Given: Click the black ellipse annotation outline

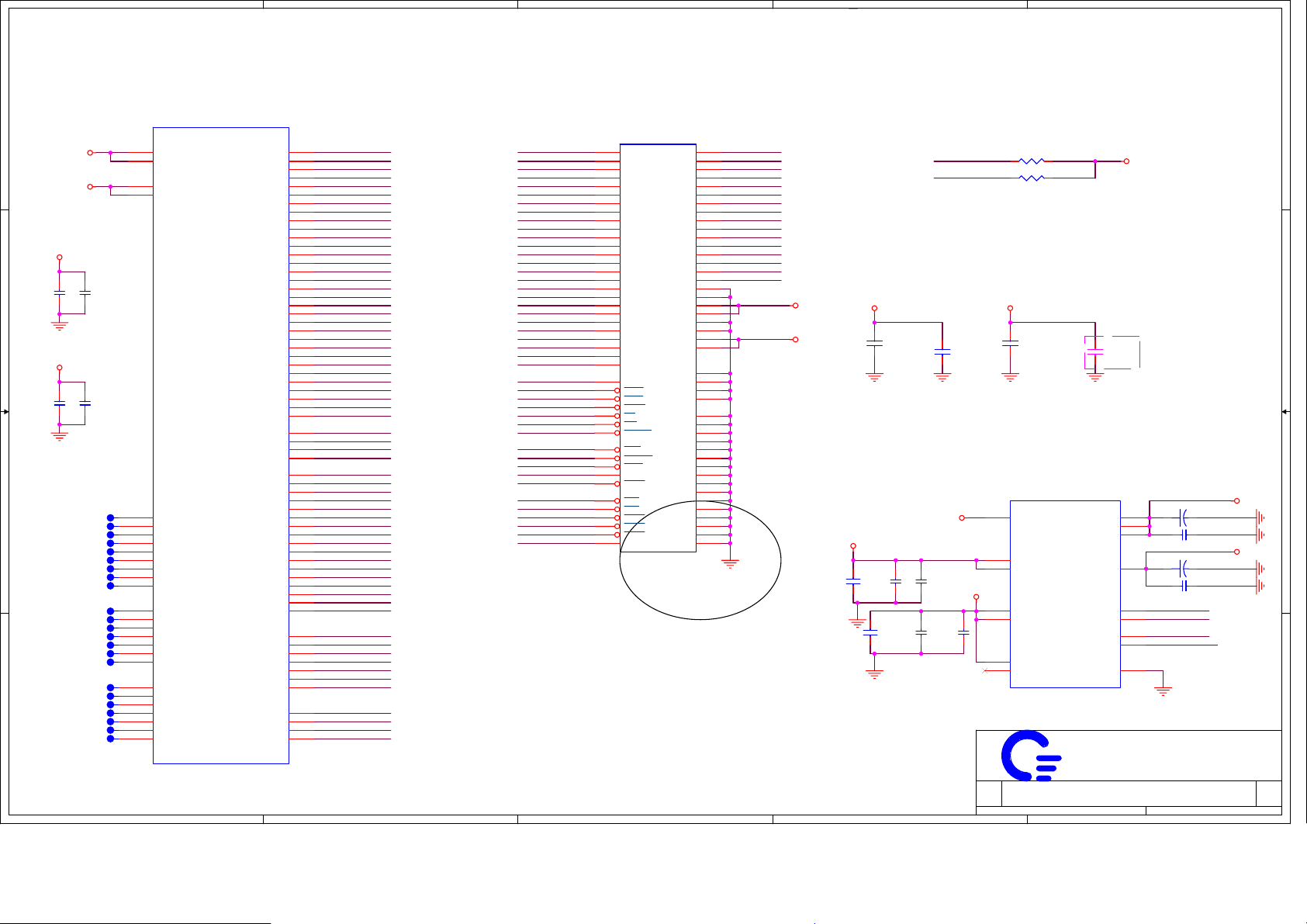Looking at the screenshot, I should click(780, 560).
